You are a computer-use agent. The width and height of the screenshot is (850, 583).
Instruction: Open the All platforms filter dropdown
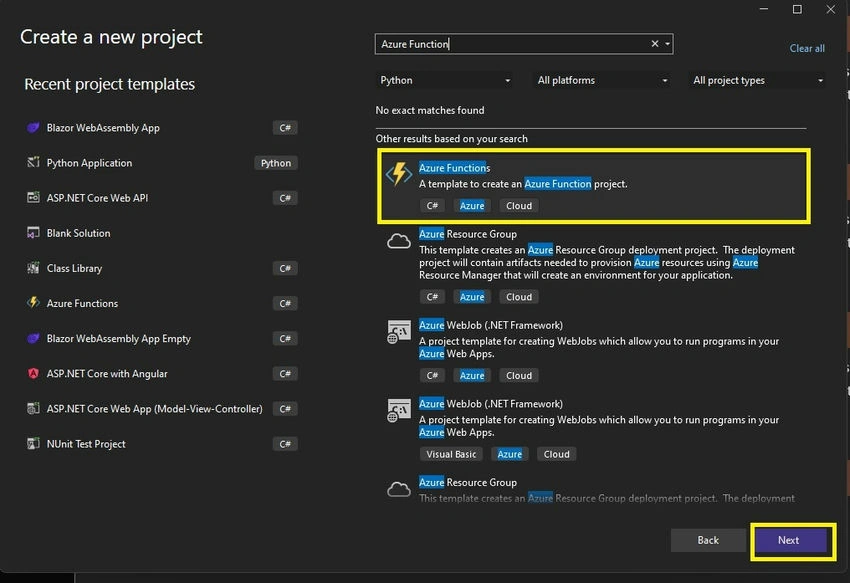(602, 80)
